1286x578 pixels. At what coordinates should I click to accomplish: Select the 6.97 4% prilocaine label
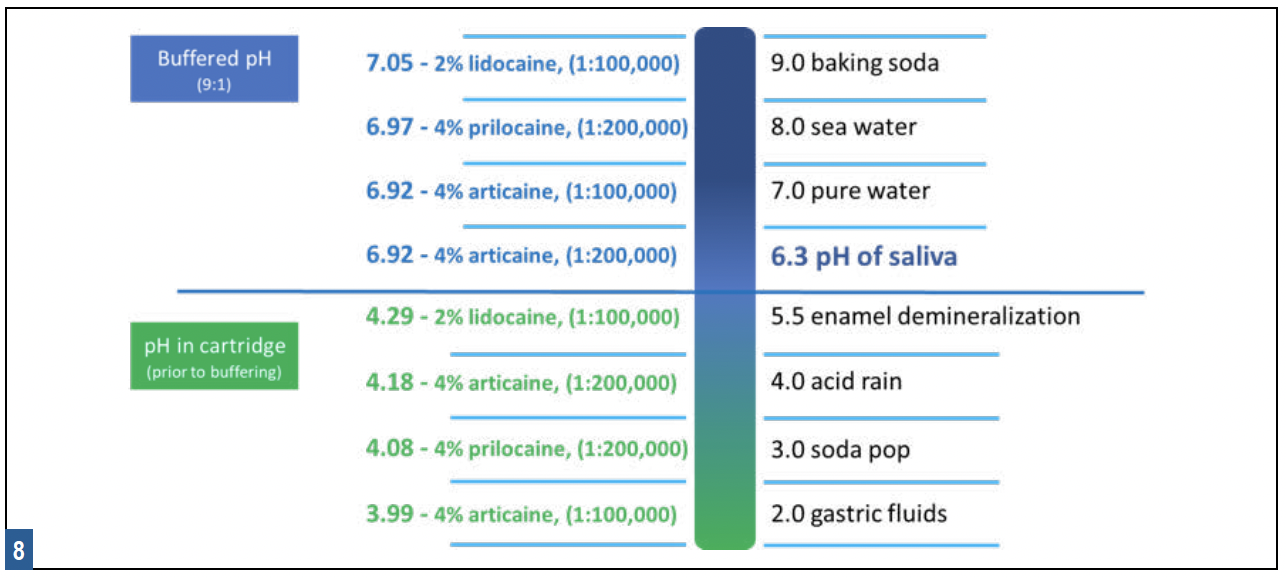point(526,128)
